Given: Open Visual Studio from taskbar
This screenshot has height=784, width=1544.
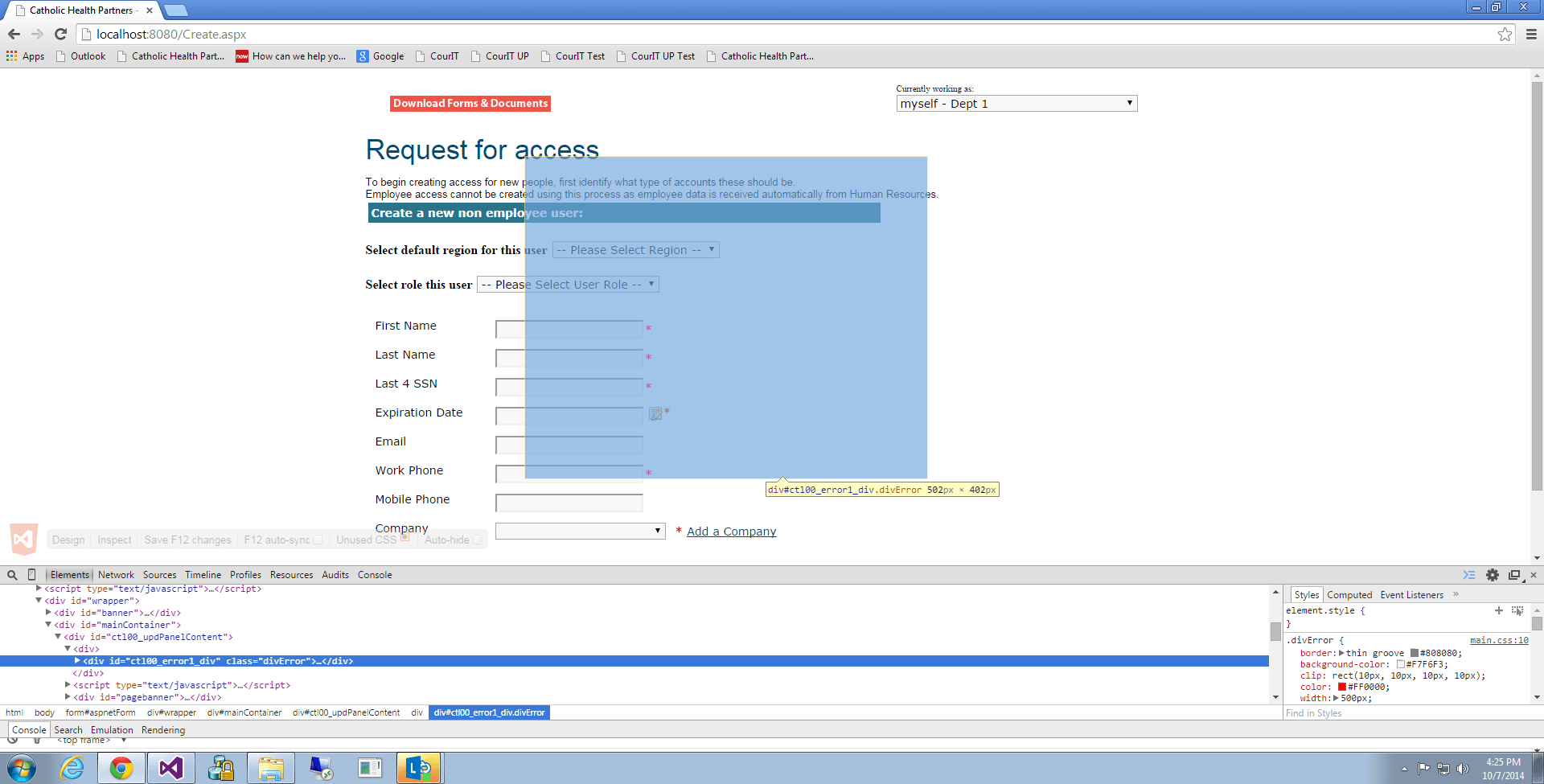Looking at the screenshot, I should (x=170, y=769).
